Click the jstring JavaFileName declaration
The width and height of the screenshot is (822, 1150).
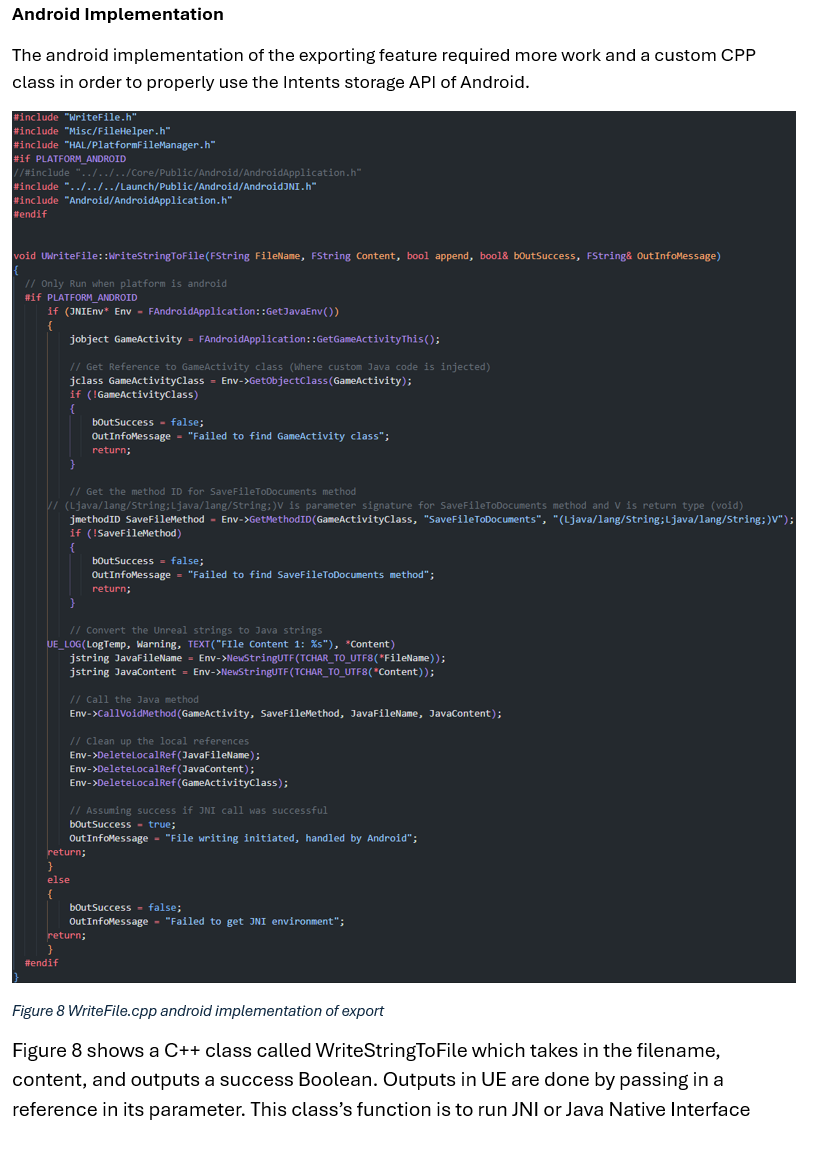(257, 658)
